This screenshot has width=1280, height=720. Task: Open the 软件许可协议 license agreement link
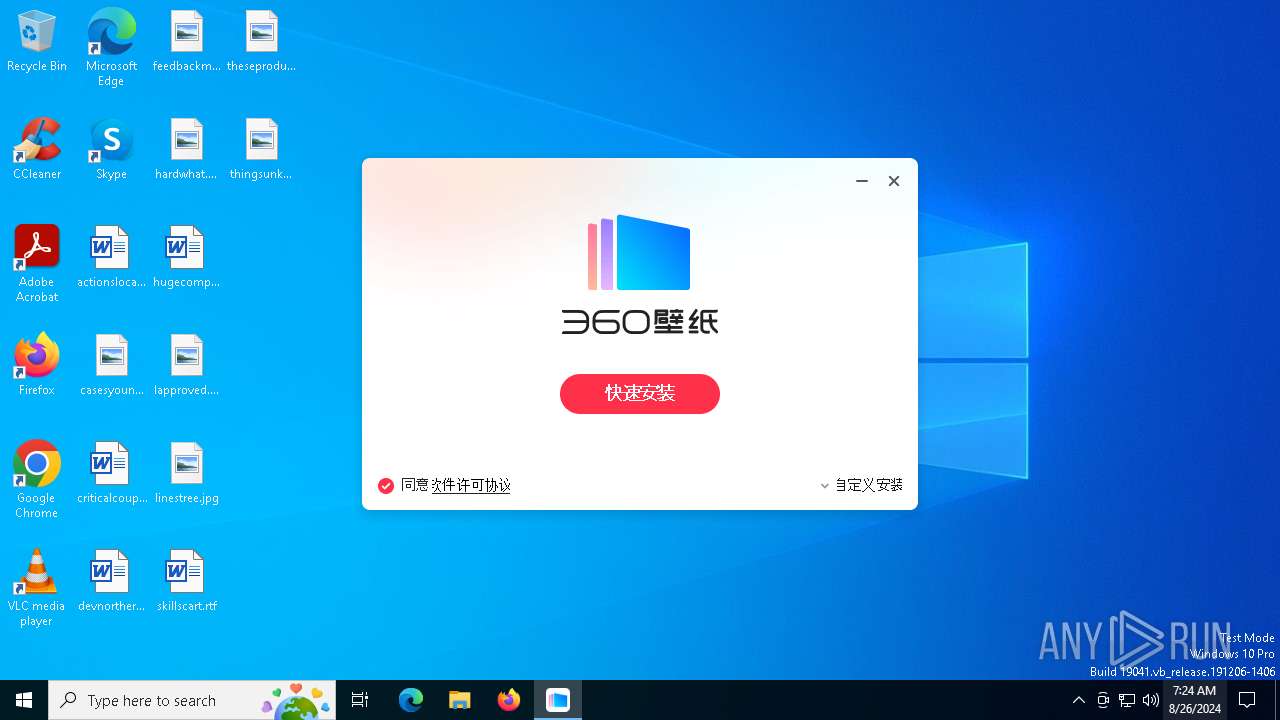tap(471, 485)
